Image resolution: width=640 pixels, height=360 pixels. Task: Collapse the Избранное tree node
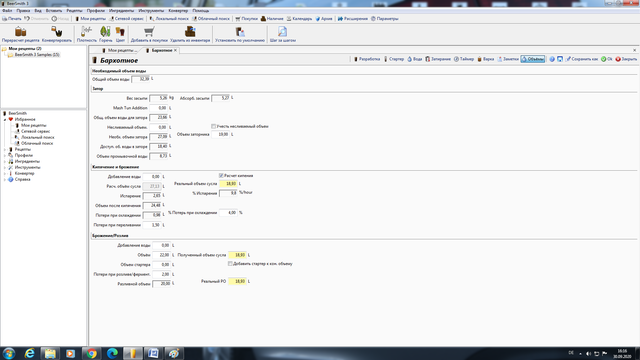pos(5,120)
